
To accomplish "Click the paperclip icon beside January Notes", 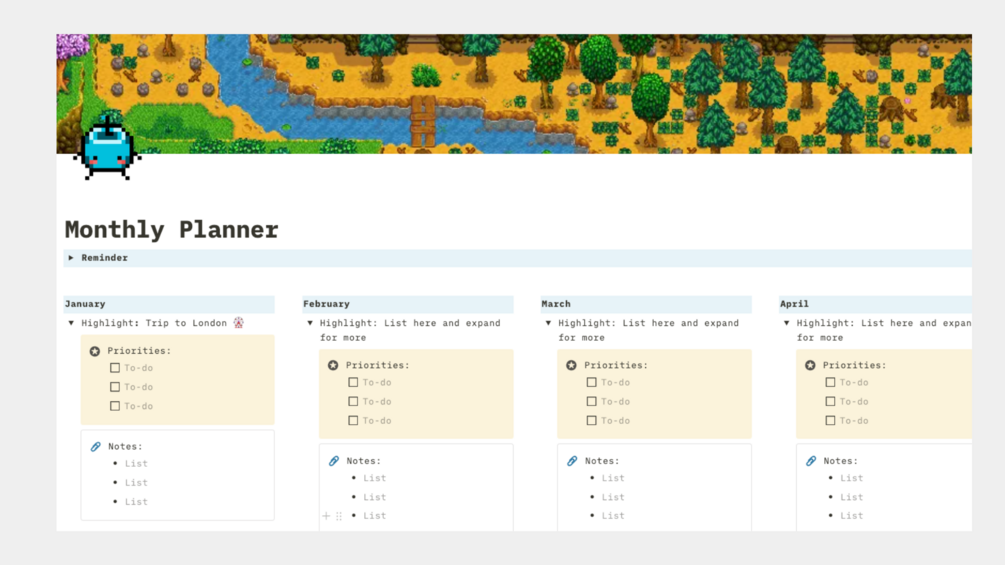I will coord(96,446).
